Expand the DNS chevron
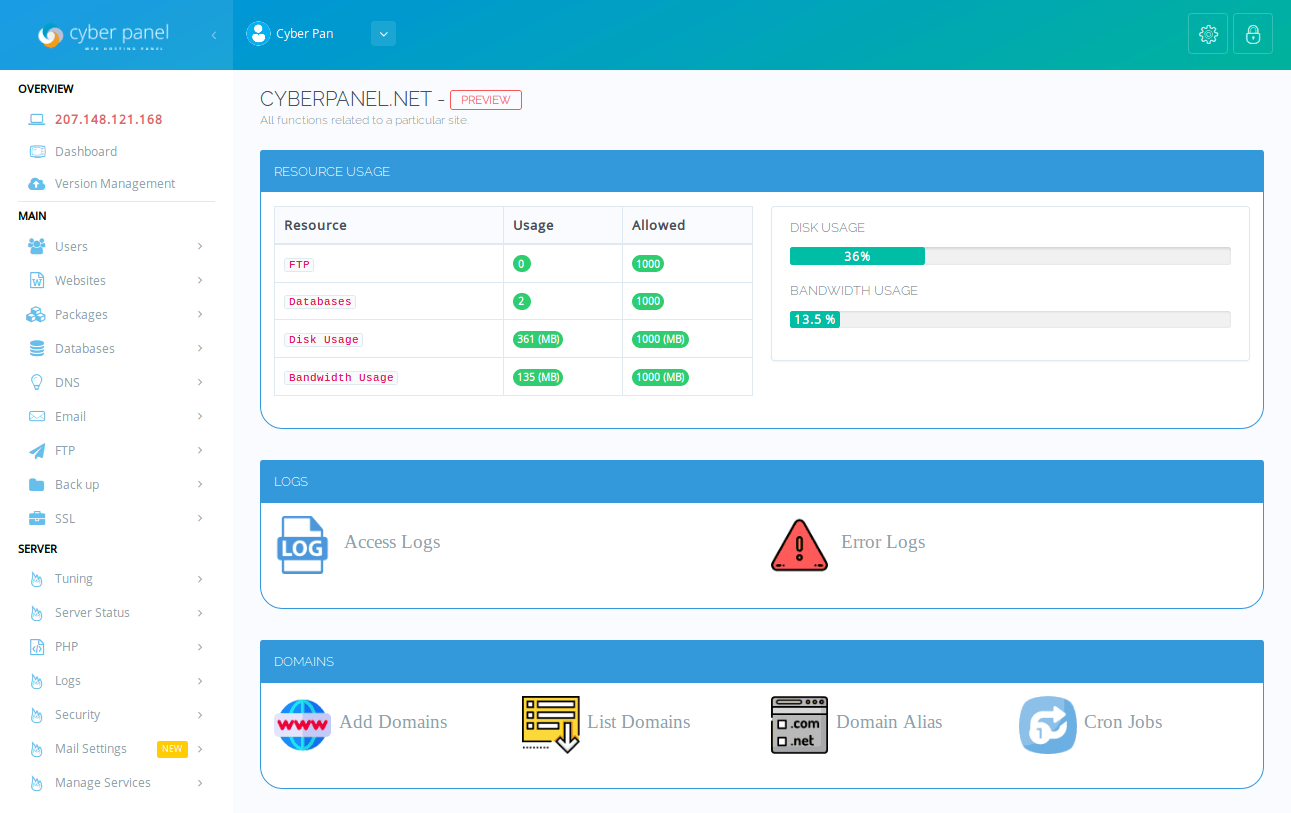This screenshot has width=1291, height=813. [200, 382]
